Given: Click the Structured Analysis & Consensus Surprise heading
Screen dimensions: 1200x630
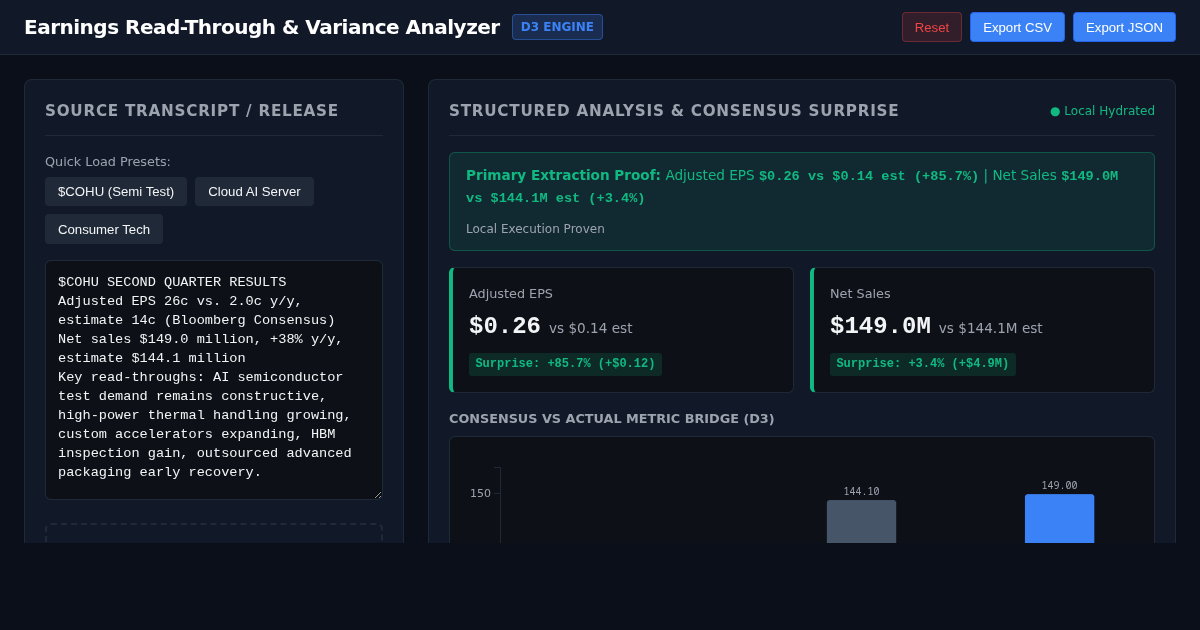Looking at the screenshot, I should click(674, 111).
